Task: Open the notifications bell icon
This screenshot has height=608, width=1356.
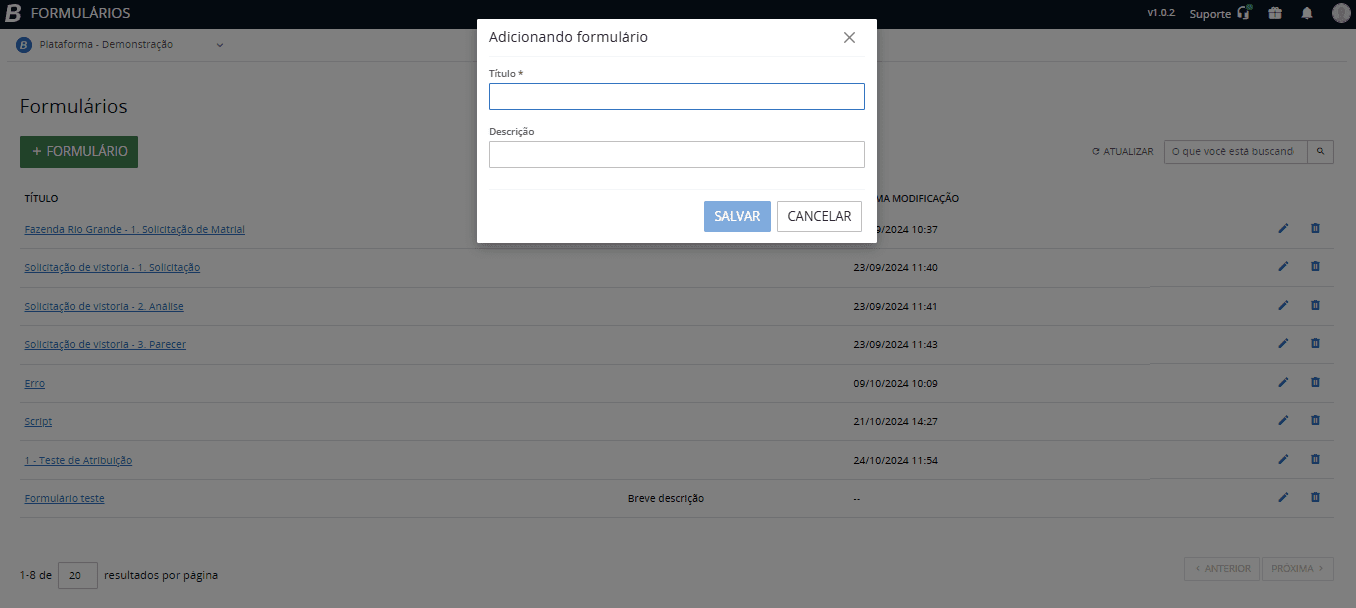Action: click(1306, 14)
